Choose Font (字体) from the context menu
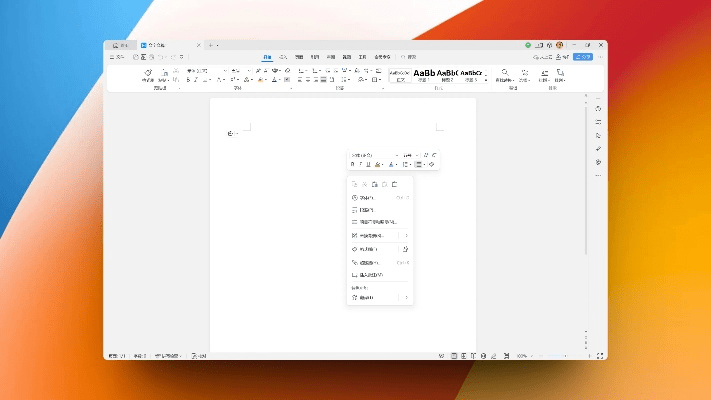 coord(366,198)
